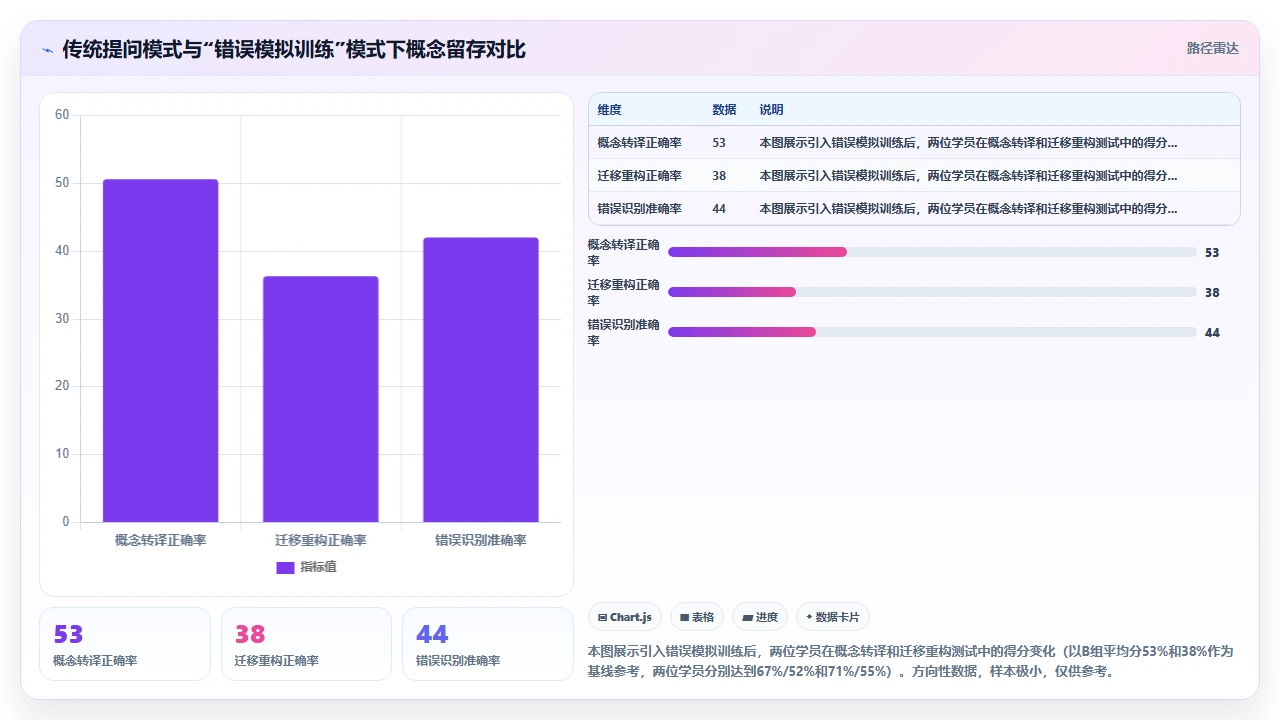Click the 指标值 legend text
1280x720 pixels.
[x=319, y=567]
